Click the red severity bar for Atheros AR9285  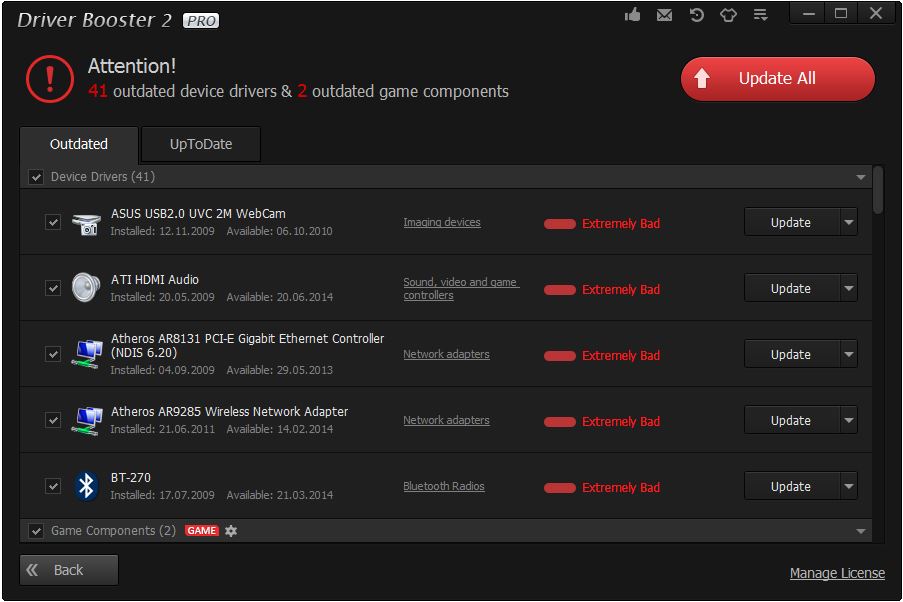[x=560, y=422]
